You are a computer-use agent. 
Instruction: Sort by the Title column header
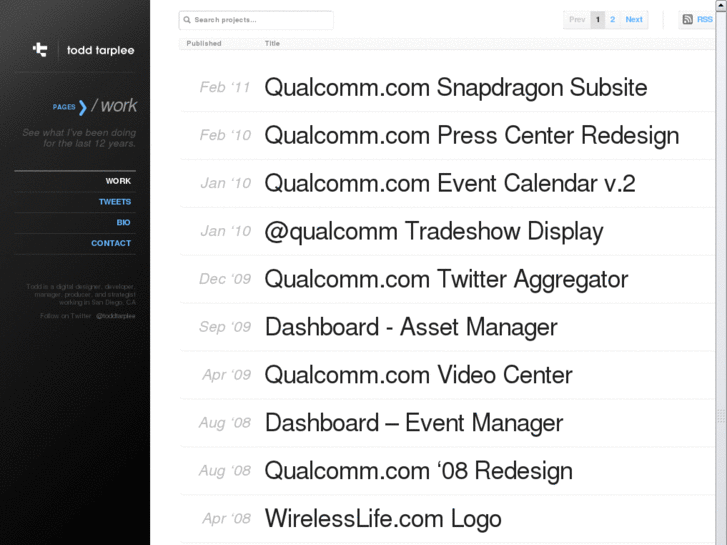tap(272, 43)
